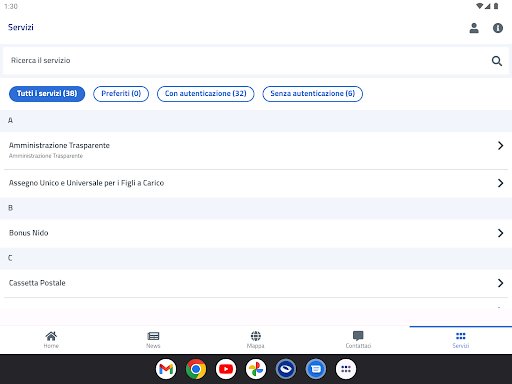512x384 pixels.
Task: Open 'Amministrazione Trasparente' service row
Action: (x=256, y=150)
